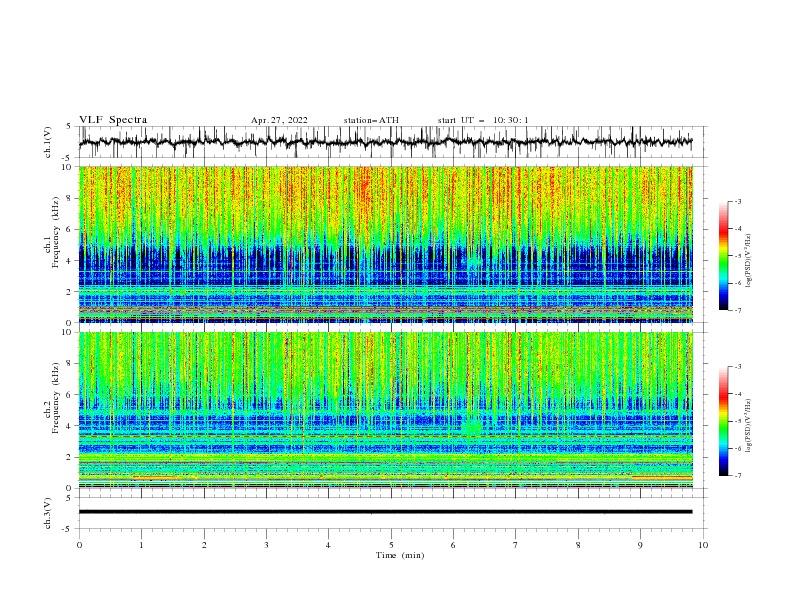Screen dimensions: 792x612
Task: Click the ch.2 frequency tick "4"
Action: [x=69, y=426]
